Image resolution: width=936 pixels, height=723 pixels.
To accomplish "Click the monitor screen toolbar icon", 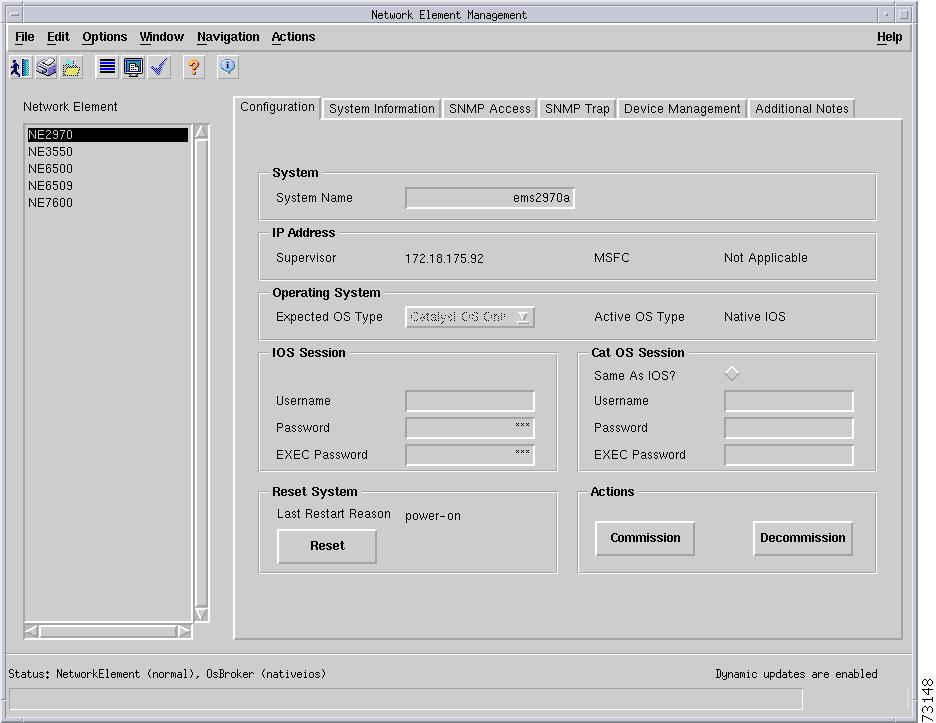I will coord(133,67).
